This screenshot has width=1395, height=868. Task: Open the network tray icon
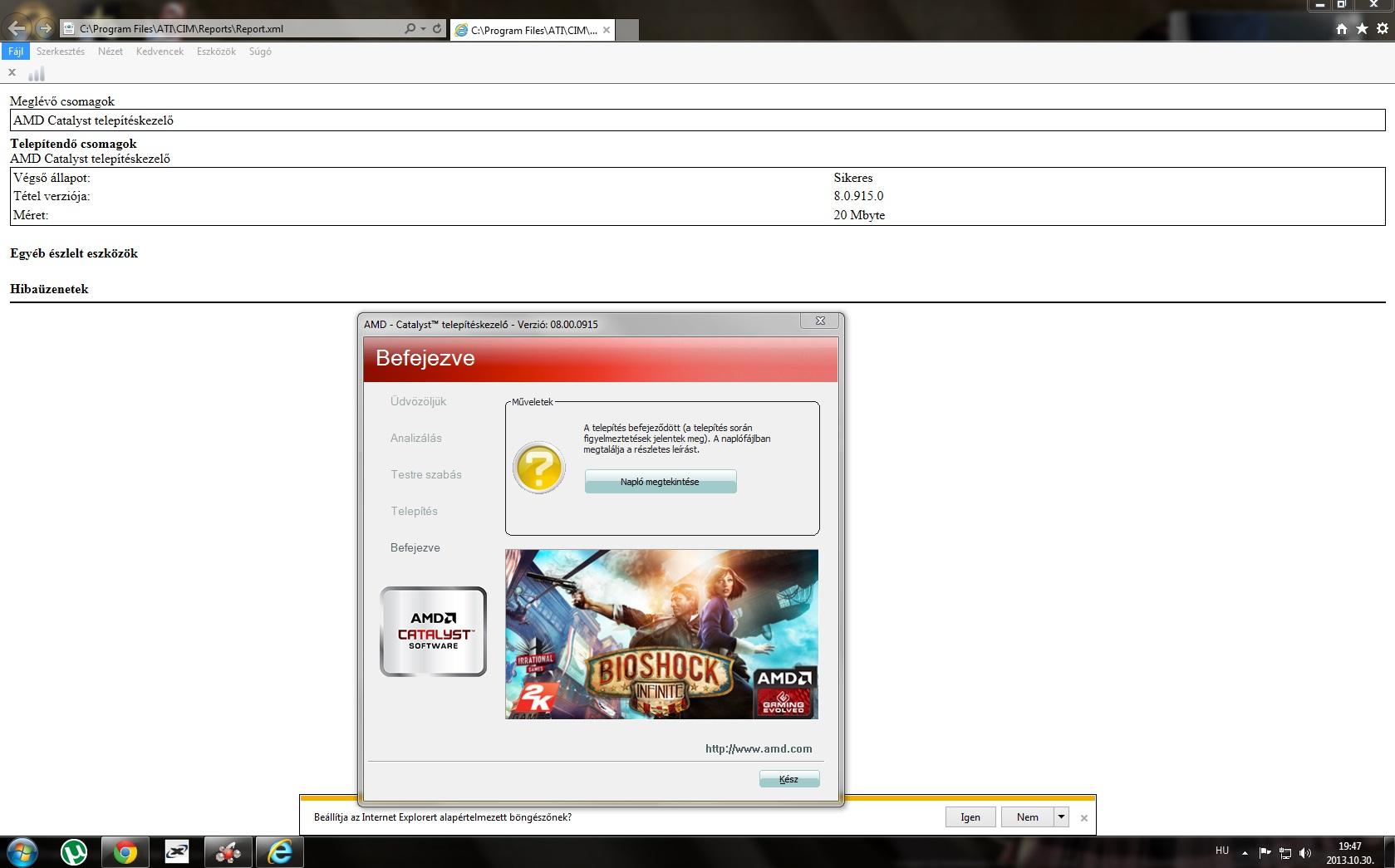(x=1284, y=853)
